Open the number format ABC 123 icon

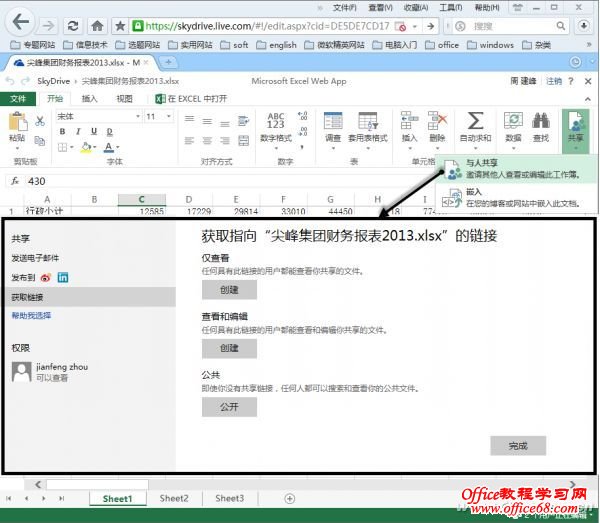[x=276, y=122]
